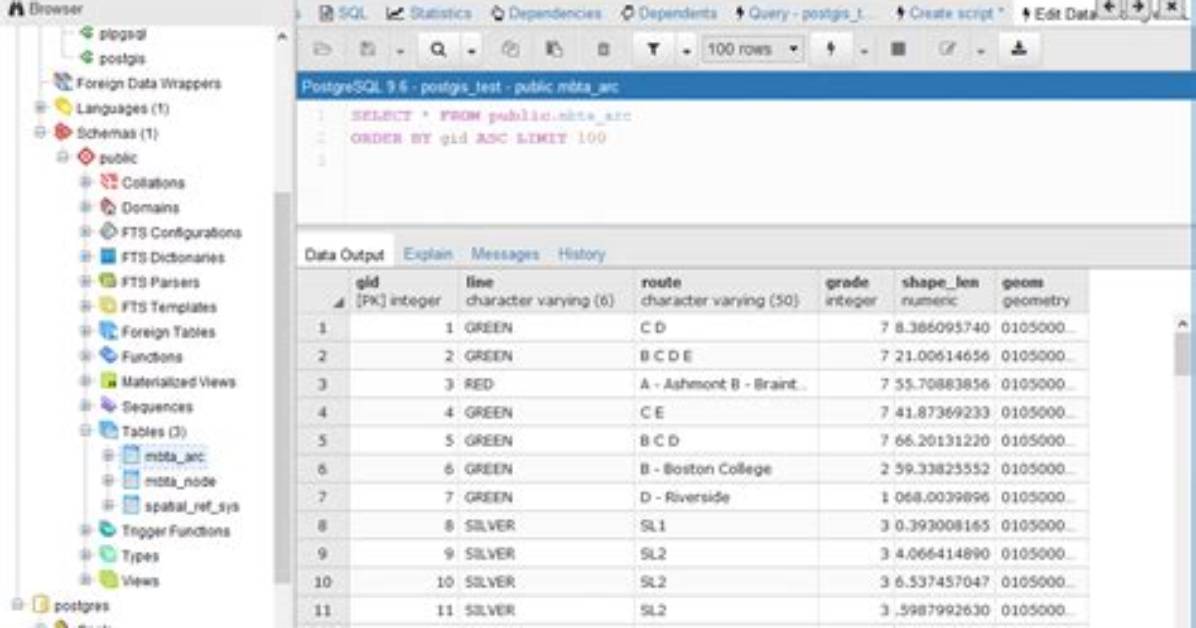Select the Types tree item
The image size is (1196, 628).
pyautogui.click(x=140, y=556)
